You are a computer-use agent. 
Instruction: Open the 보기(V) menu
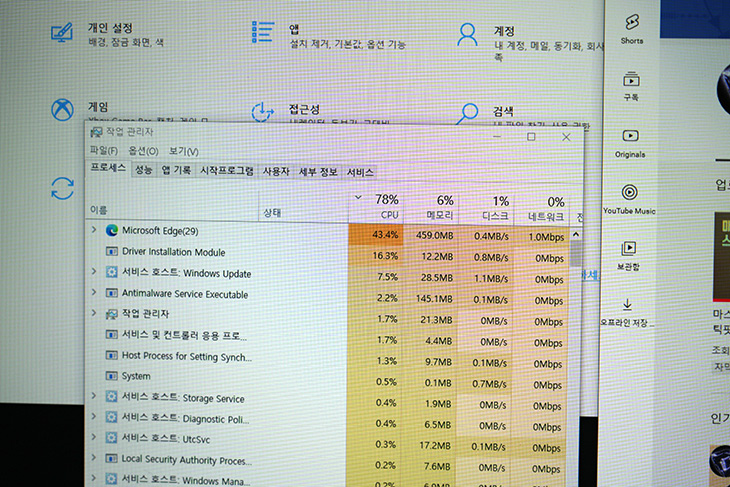pyautogui.click(x=183, y=151)
